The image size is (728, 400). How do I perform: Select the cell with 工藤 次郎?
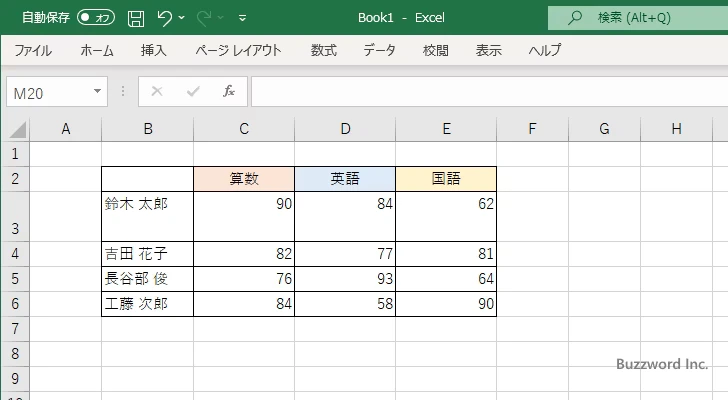[x=148, y=304]
